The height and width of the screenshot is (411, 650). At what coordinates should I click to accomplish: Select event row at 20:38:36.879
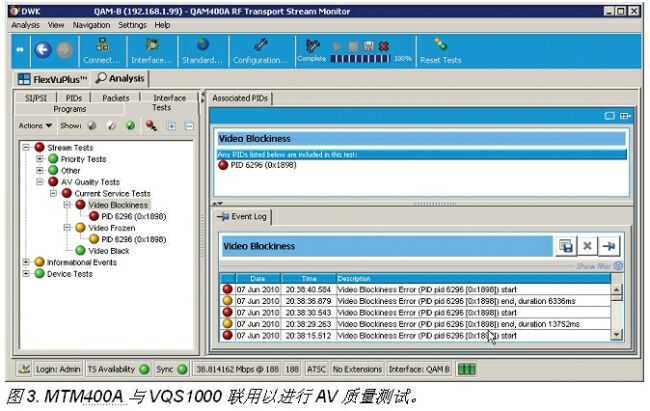(415, 301)
